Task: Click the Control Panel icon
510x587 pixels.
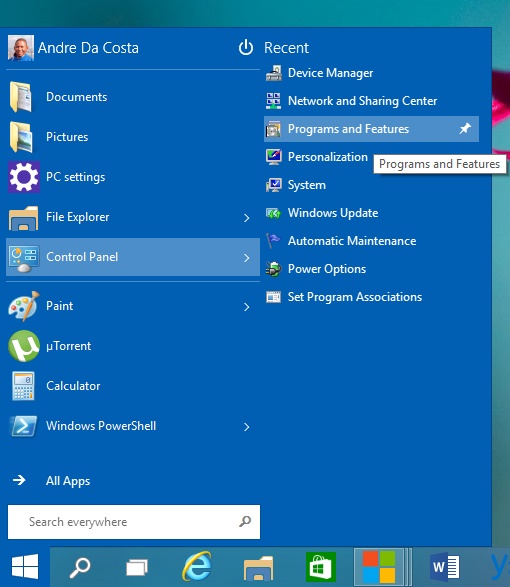Action: pos(24,259)
